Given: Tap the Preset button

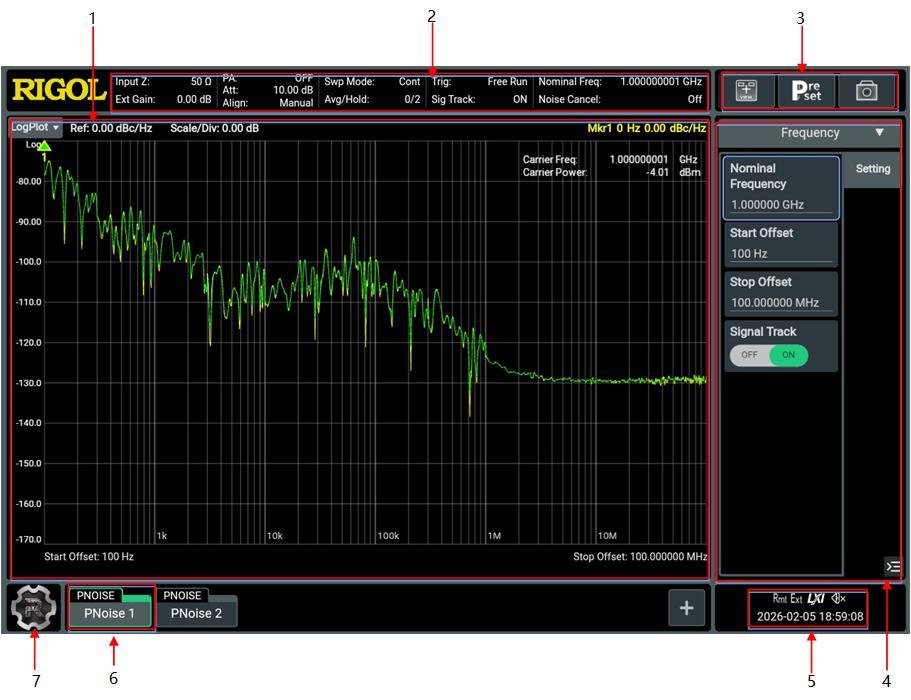Looking at the screenshot, I should pyautogui.click(x=806, y=91).
